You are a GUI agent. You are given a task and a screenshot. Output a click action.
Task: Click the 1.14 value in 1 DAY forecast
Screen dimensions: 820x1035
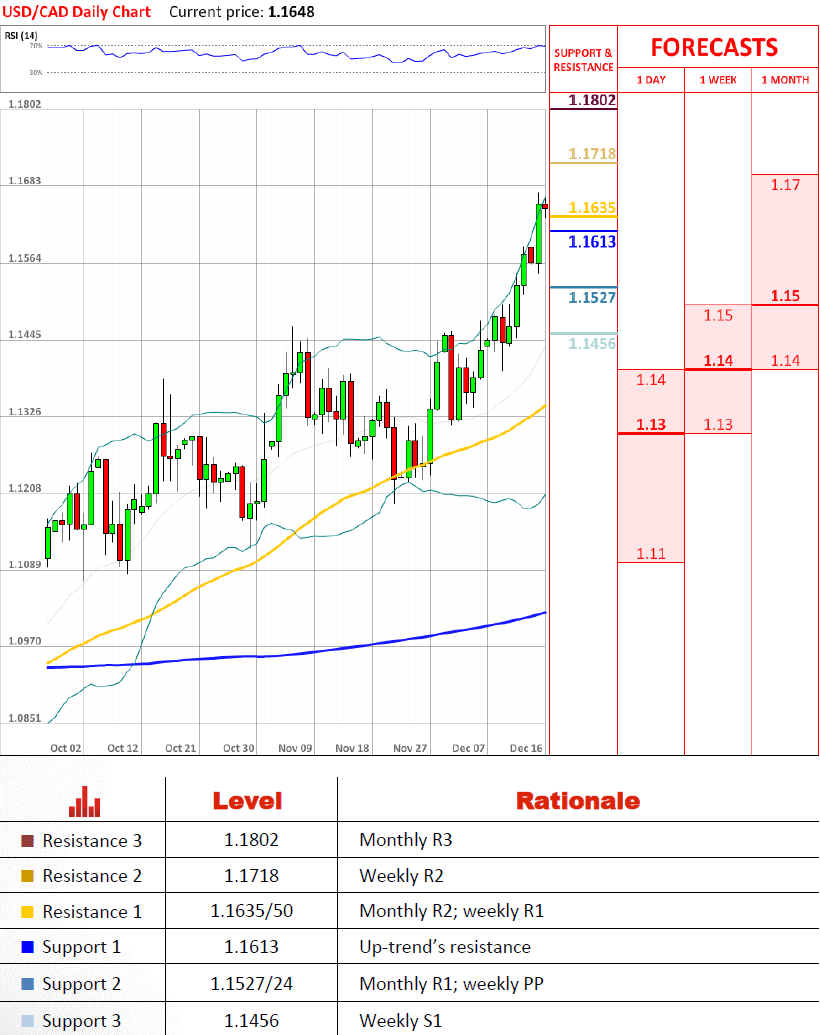[x=651, y=380]
